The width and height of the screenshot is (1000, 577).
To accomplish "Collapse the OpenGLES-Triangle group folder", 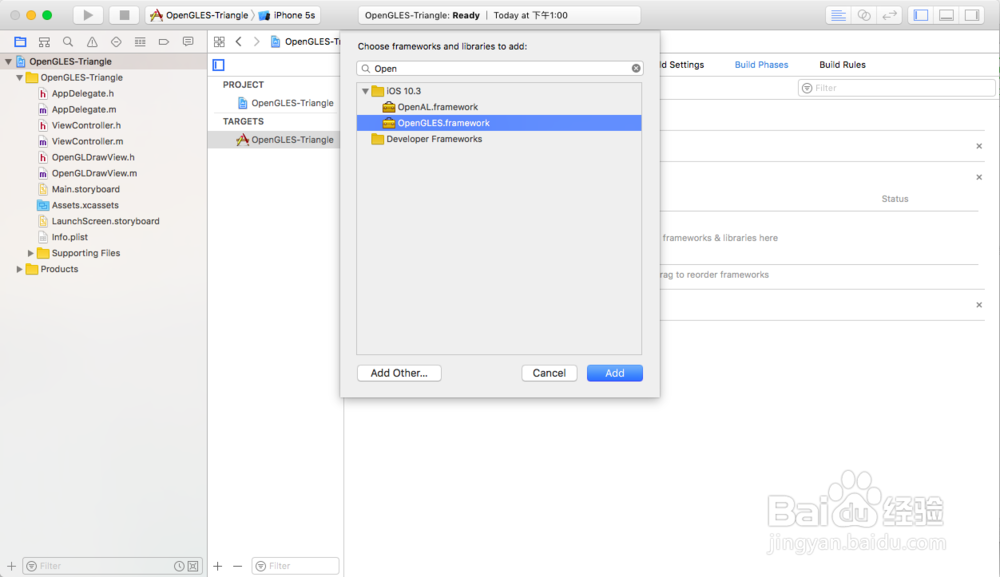I will [20, 78].
